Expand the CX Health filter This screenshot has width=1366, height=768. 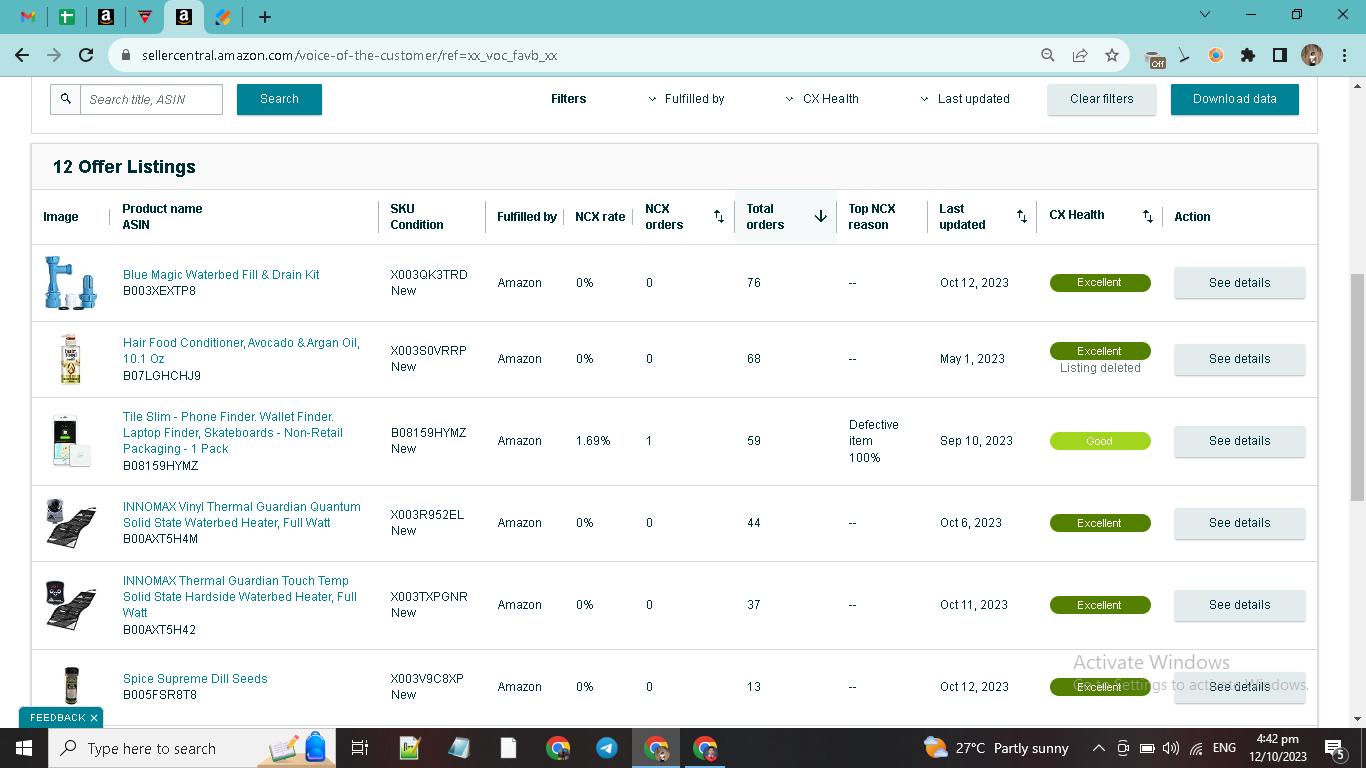click(x=822, y=99)
